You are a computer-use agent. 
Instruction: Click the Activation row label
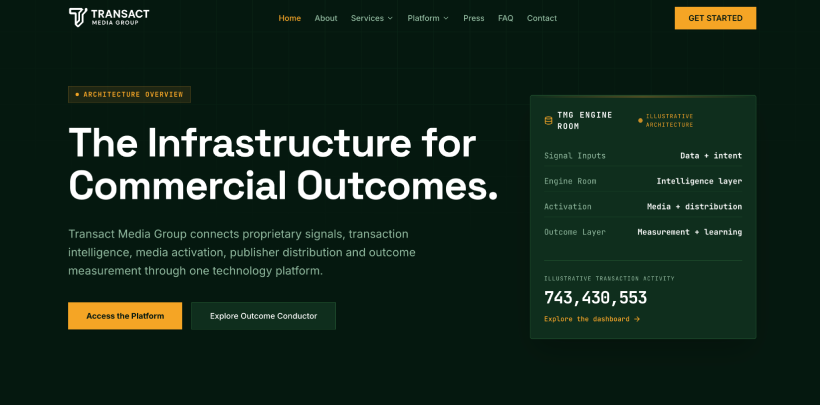tap(567, 206)
